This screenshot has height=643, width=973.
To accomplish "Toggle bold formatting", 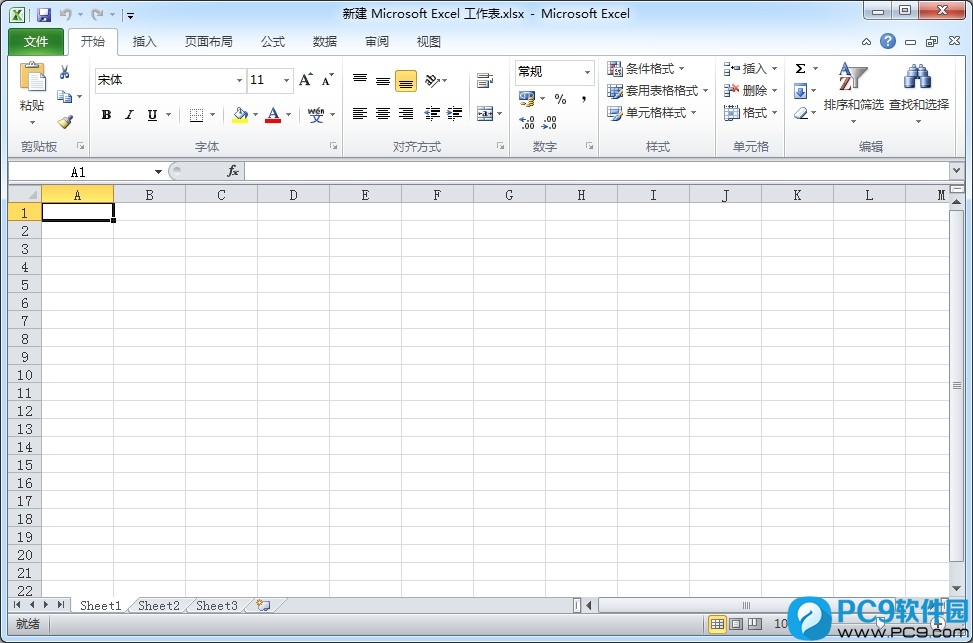I will click(x=107, y=115).
